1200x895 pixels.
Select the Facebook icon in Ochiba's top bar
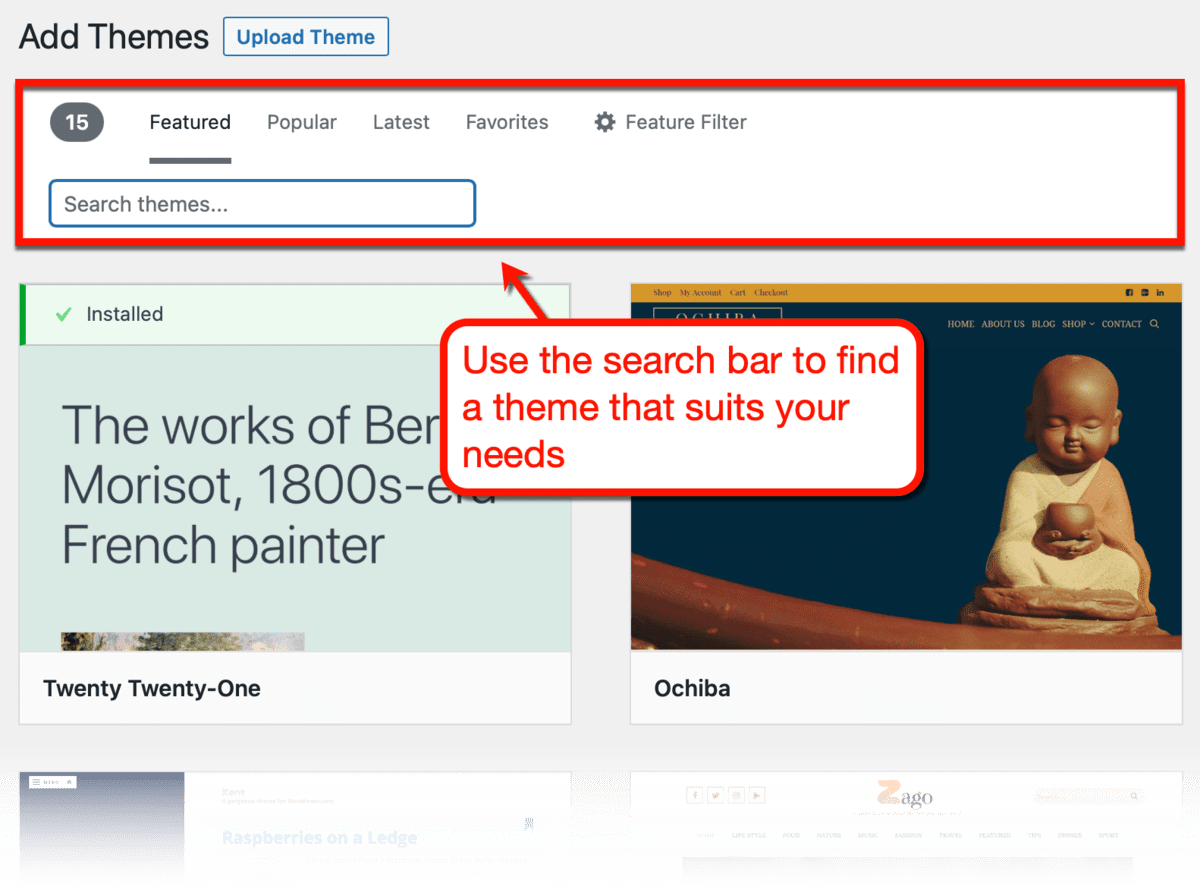(1129, 292)
